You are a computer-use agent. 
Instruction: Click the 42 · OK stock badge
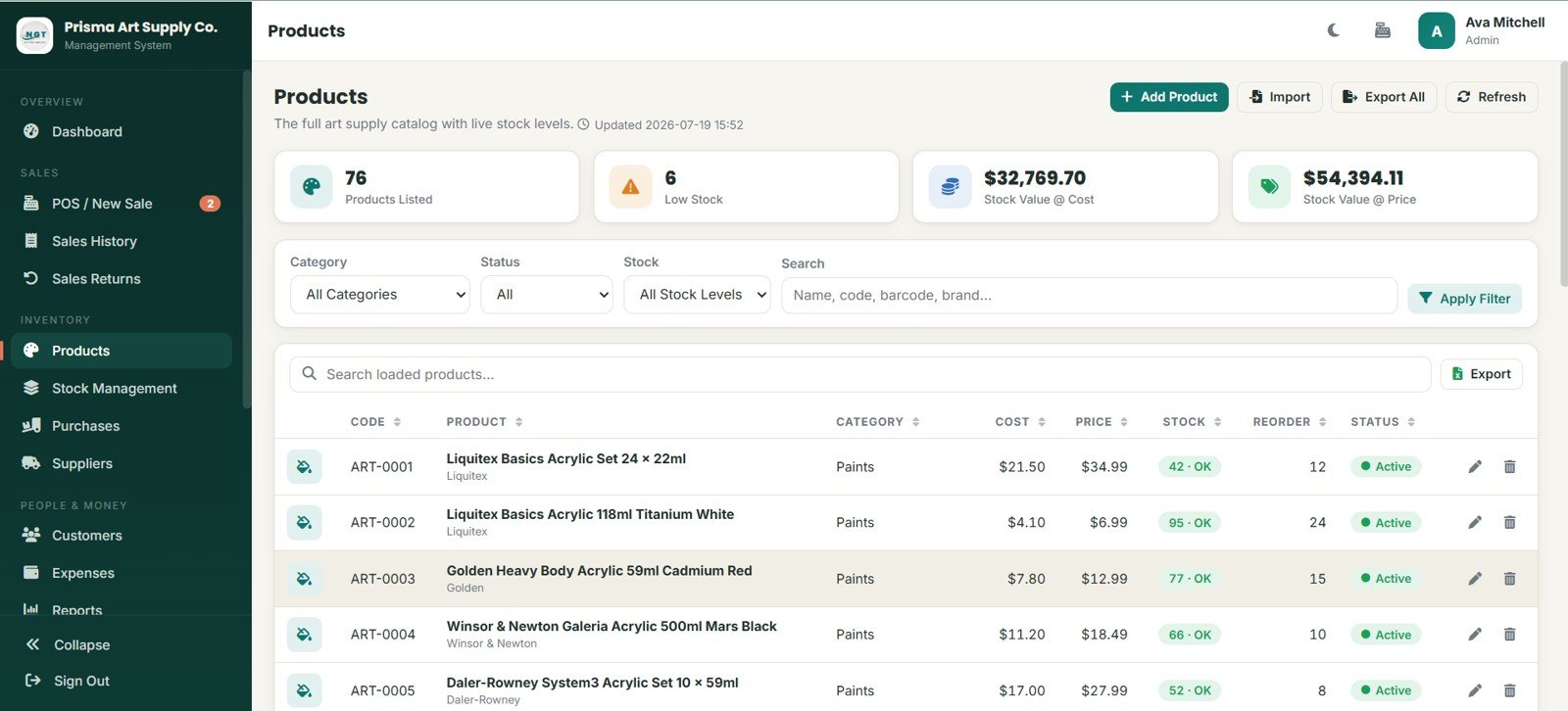[x=1190, y=467]
